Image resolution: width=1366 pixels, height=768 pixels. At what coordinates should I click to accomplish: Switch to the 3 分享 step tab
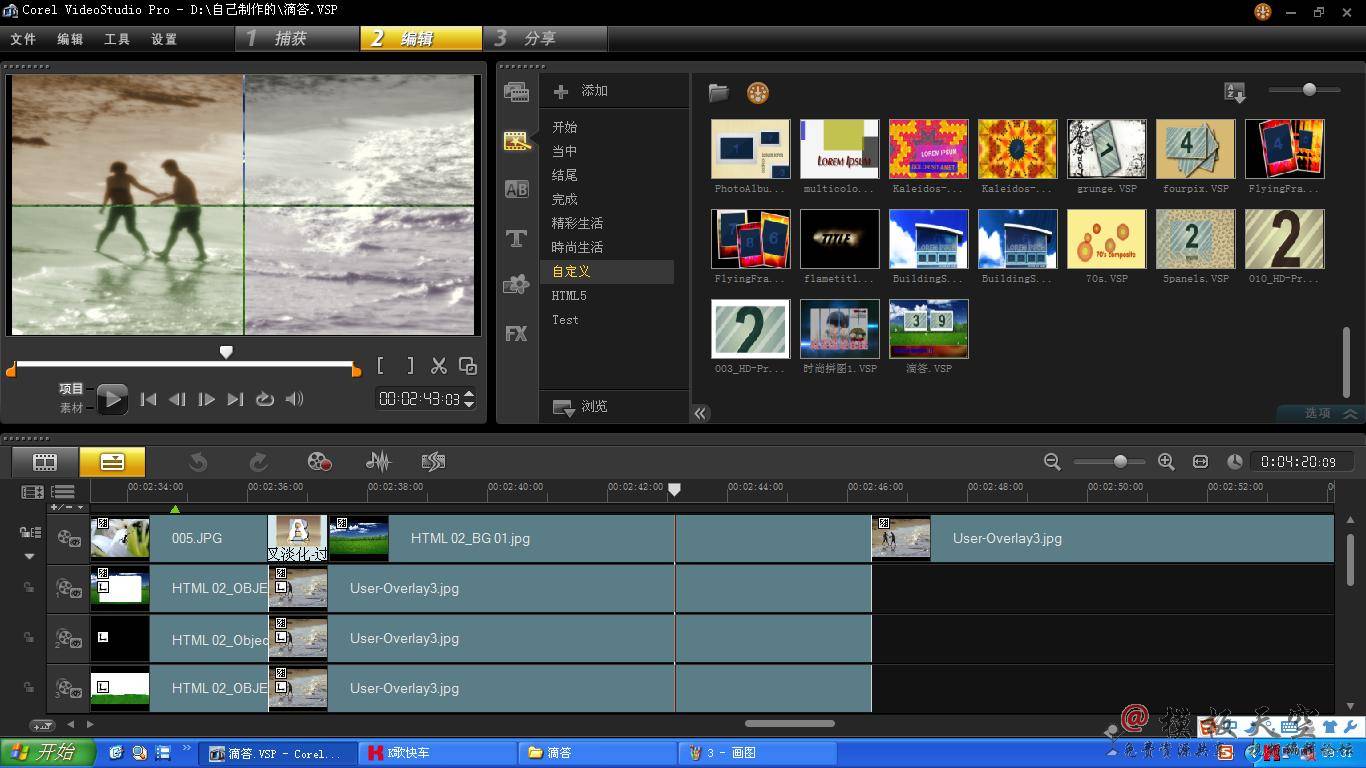click(x=546, y=38)
